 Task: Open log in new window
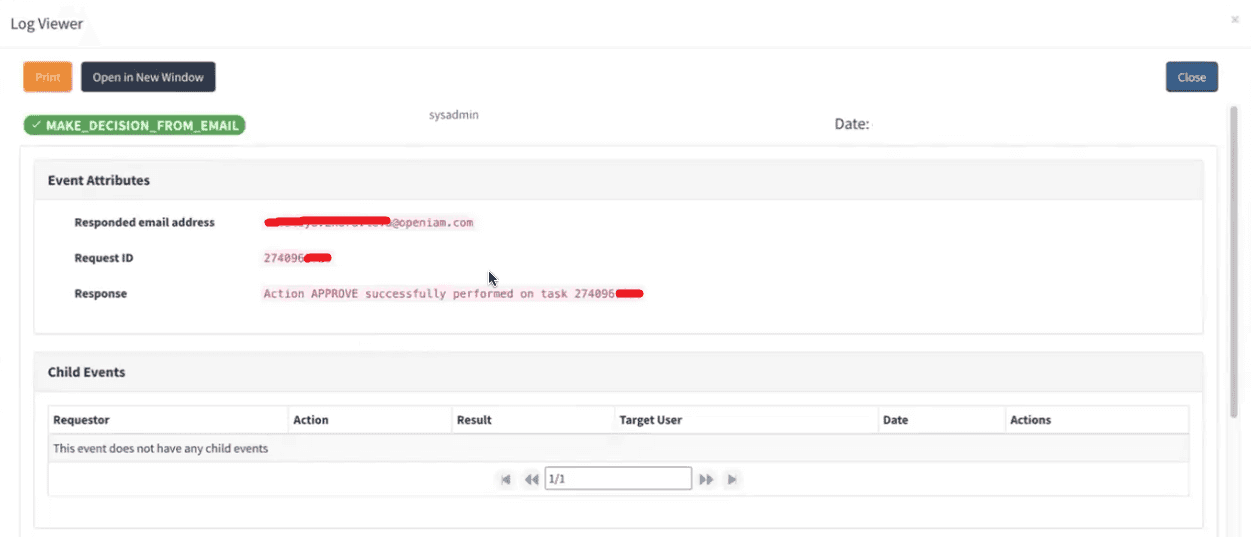tap(148, 77)
